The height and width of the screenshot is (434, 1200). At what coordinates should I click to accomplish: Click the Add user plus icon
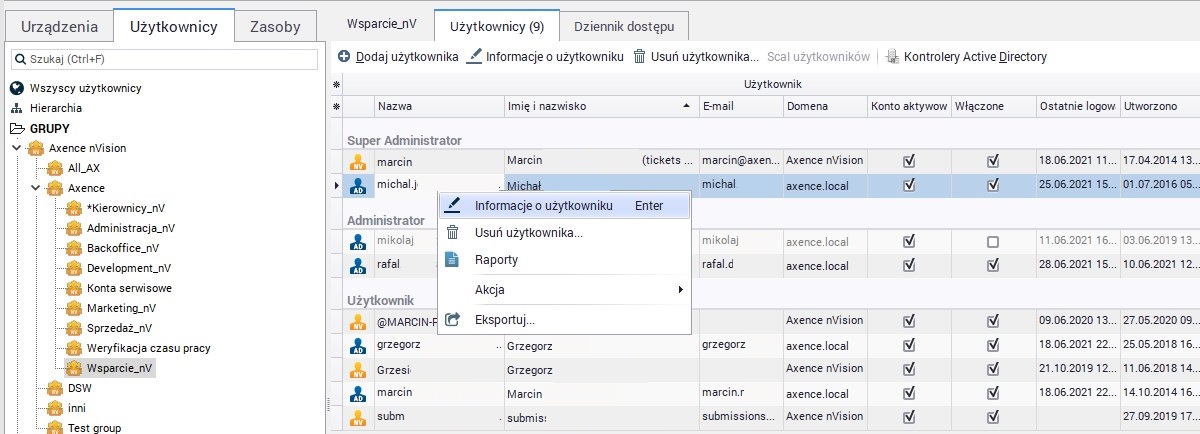pos(344,57)
